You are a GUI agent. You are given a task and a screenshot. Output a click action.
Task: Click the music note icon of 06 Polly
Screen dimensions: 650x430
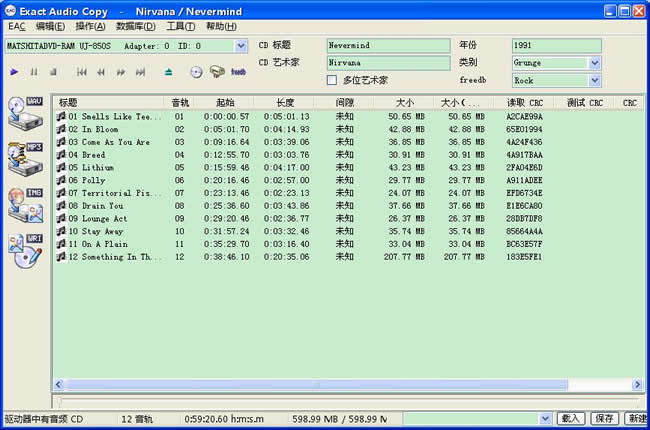pos(61,180)
